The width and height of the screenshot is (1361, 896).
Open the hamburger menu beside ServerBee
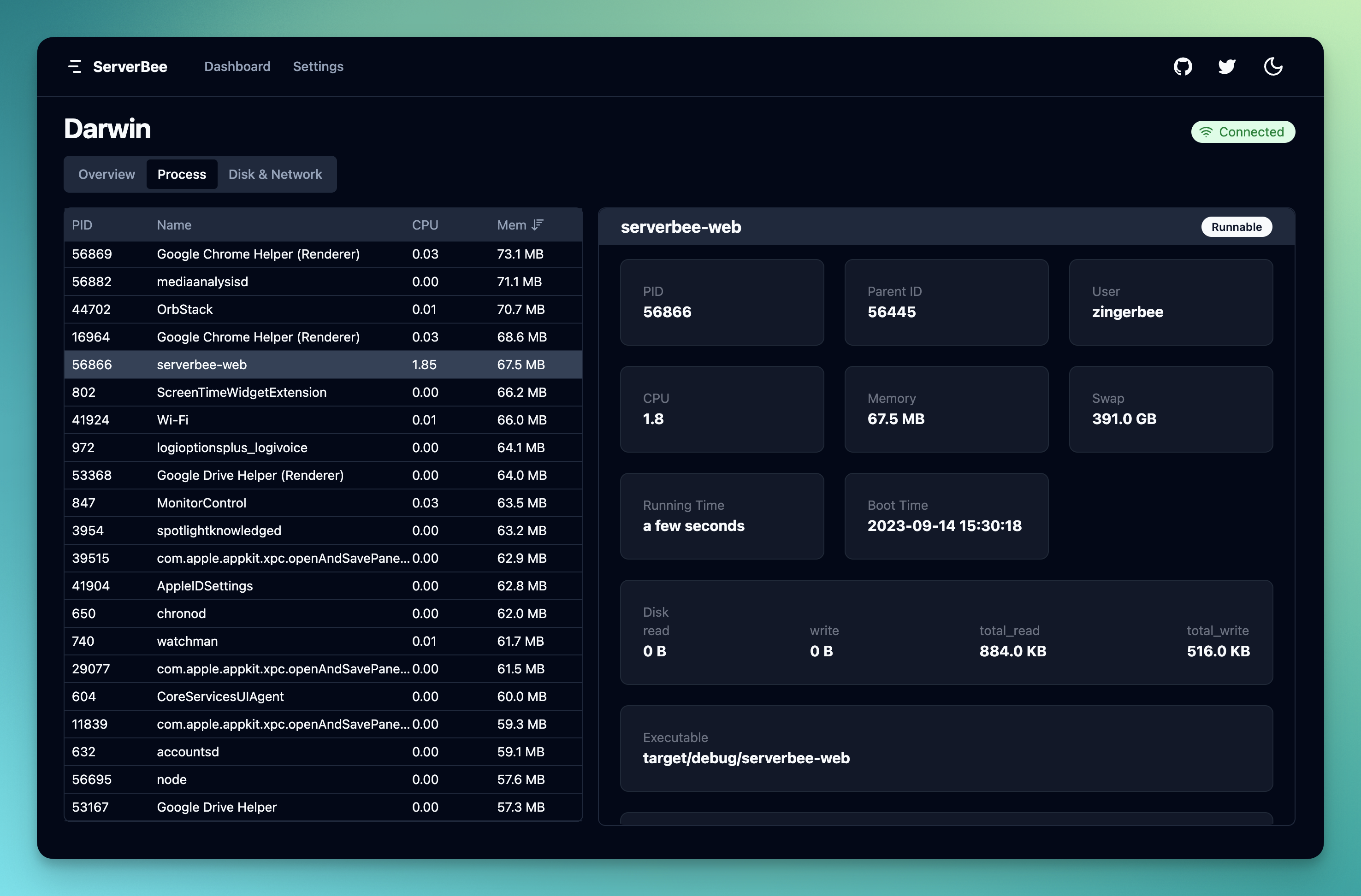74,66
